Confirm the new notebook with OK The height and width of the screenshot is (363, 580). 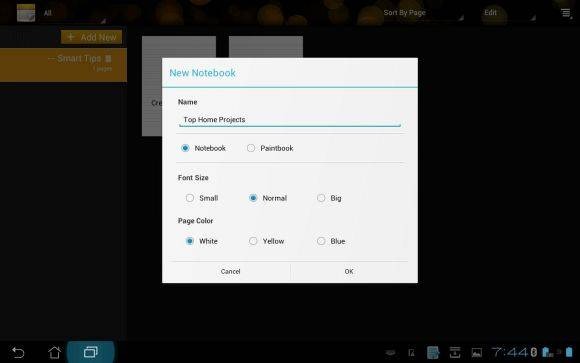click(349, 272)
